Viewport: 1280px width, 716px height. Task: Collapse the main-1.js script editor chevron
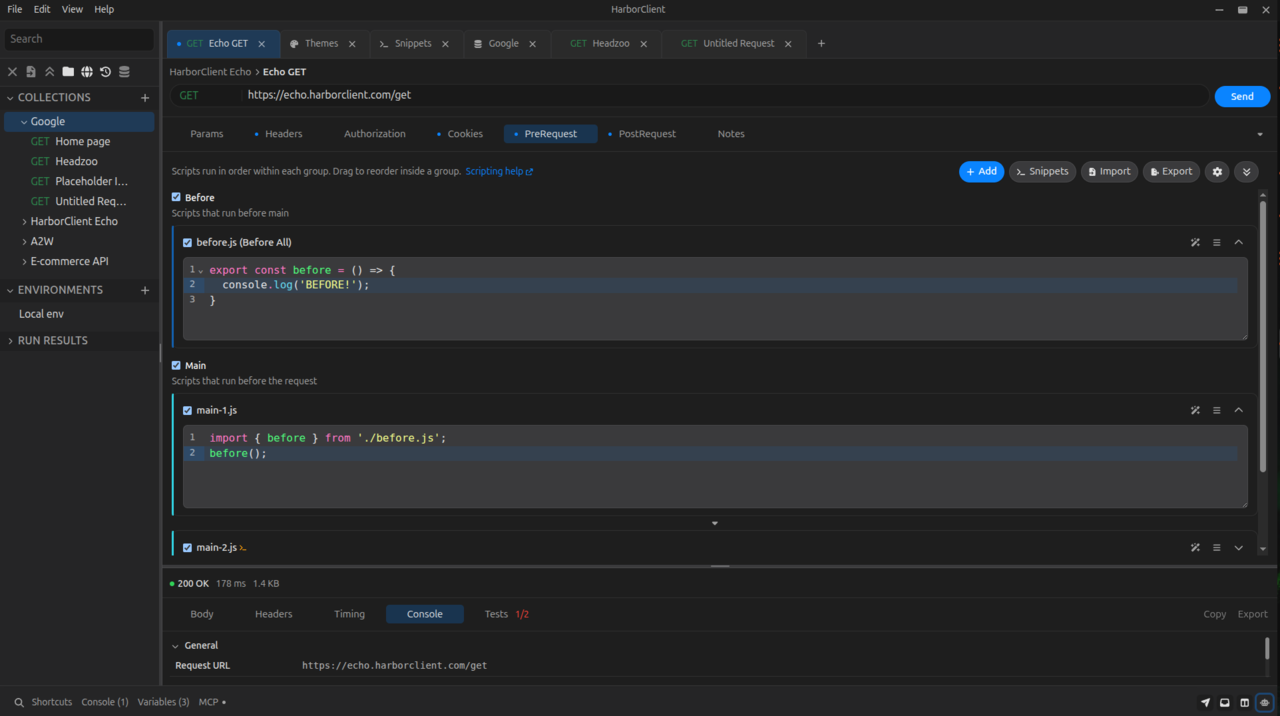pyautogui.click(x=1239, y=411)
